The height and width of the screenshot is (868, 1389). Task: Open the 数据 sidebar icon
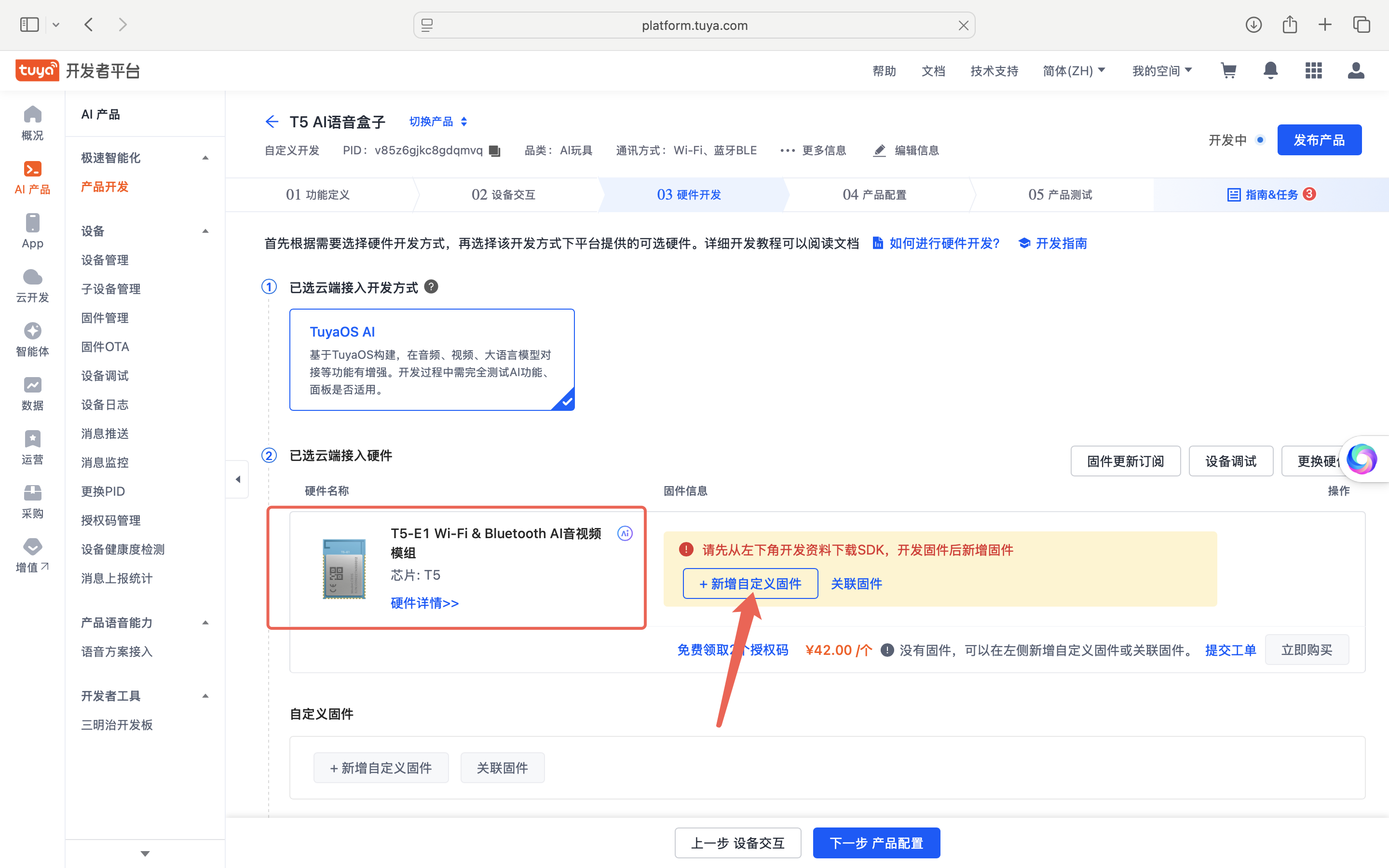coord(32,385)
